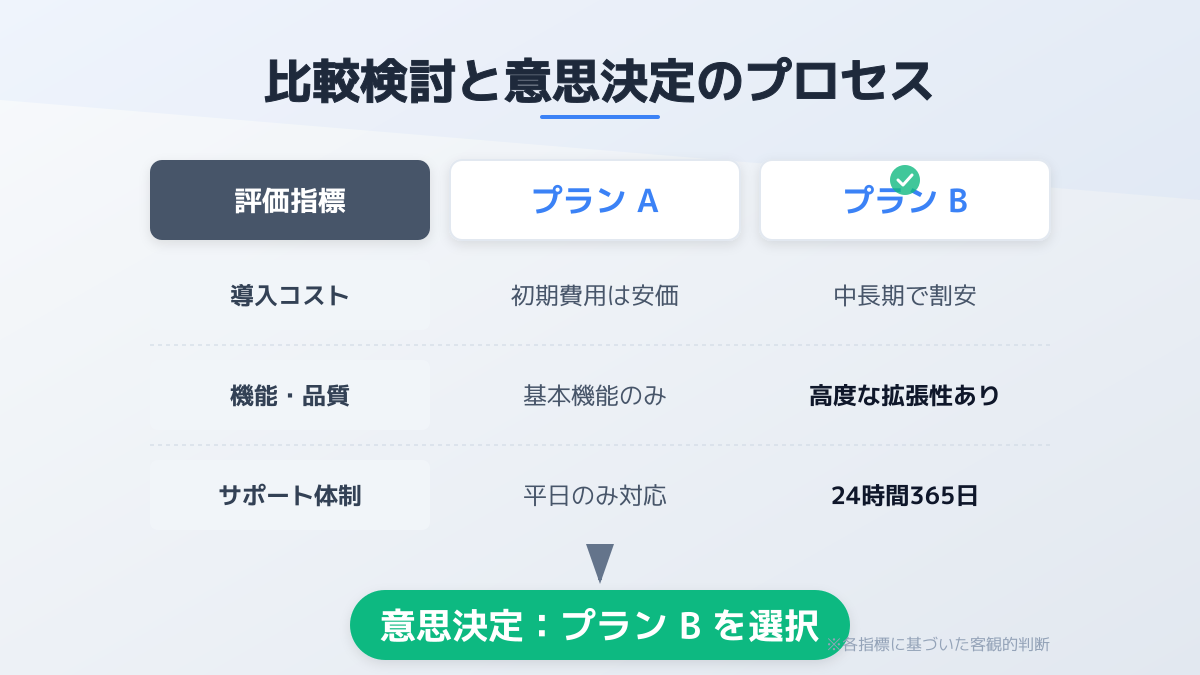The height and width of the screenshot is (675, 1200).
Task: Click the 基本機能のみ cell
Action: click(x=595, y=396)
